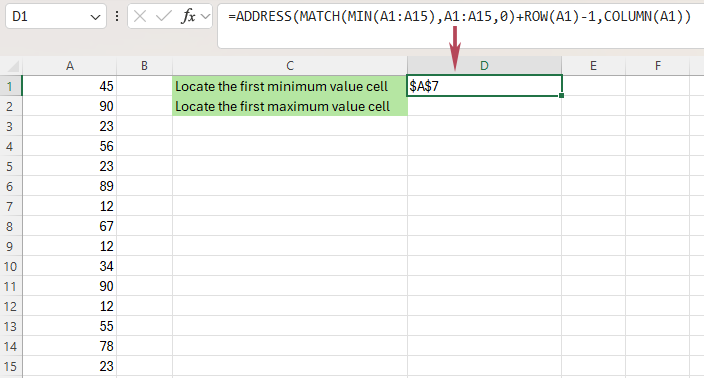Select row 10 header
The height and width of the screenshot is (378, 704).
(11, 266)
